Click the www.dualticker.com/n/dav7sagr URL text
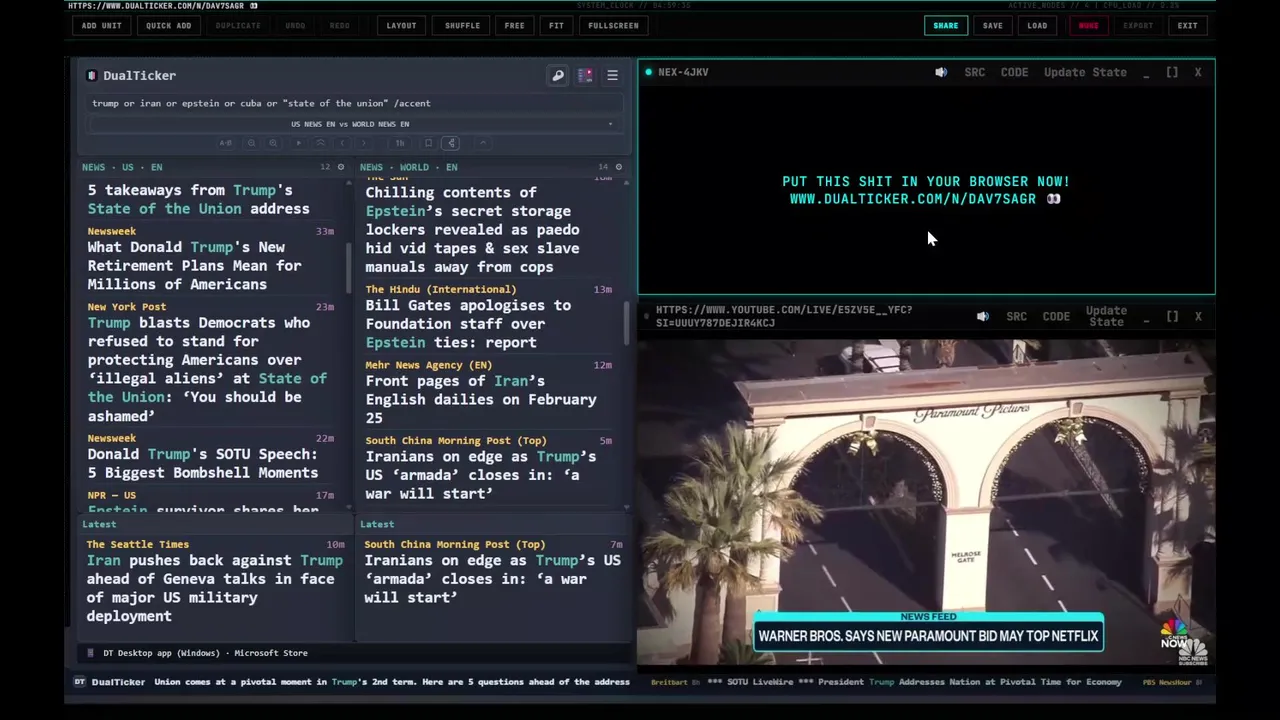The image size is (1280, 720). [913, 199]
